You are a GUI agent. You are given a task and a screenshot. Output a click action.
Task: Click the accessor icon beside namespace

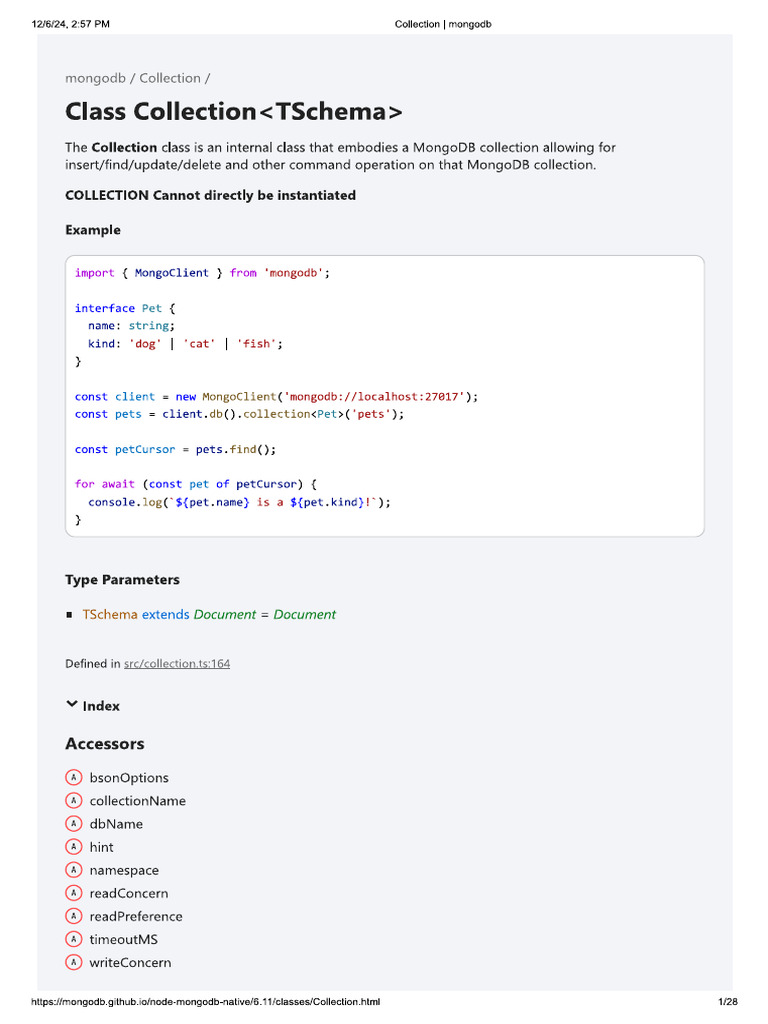point(73,870)
